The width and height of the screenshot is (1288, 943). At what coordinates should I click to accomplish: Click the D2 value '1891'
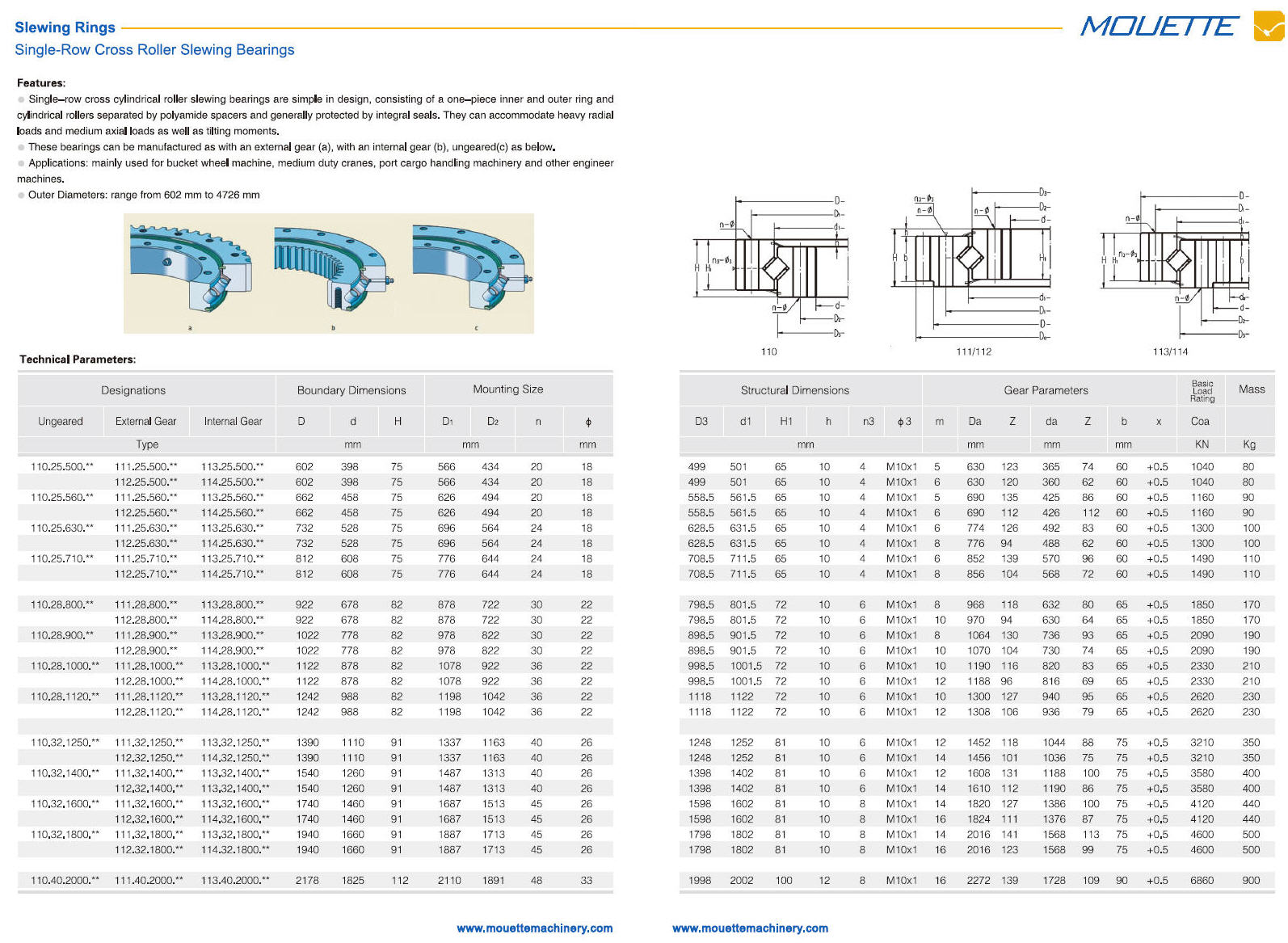pyautogui.click(x=494, y=881)
